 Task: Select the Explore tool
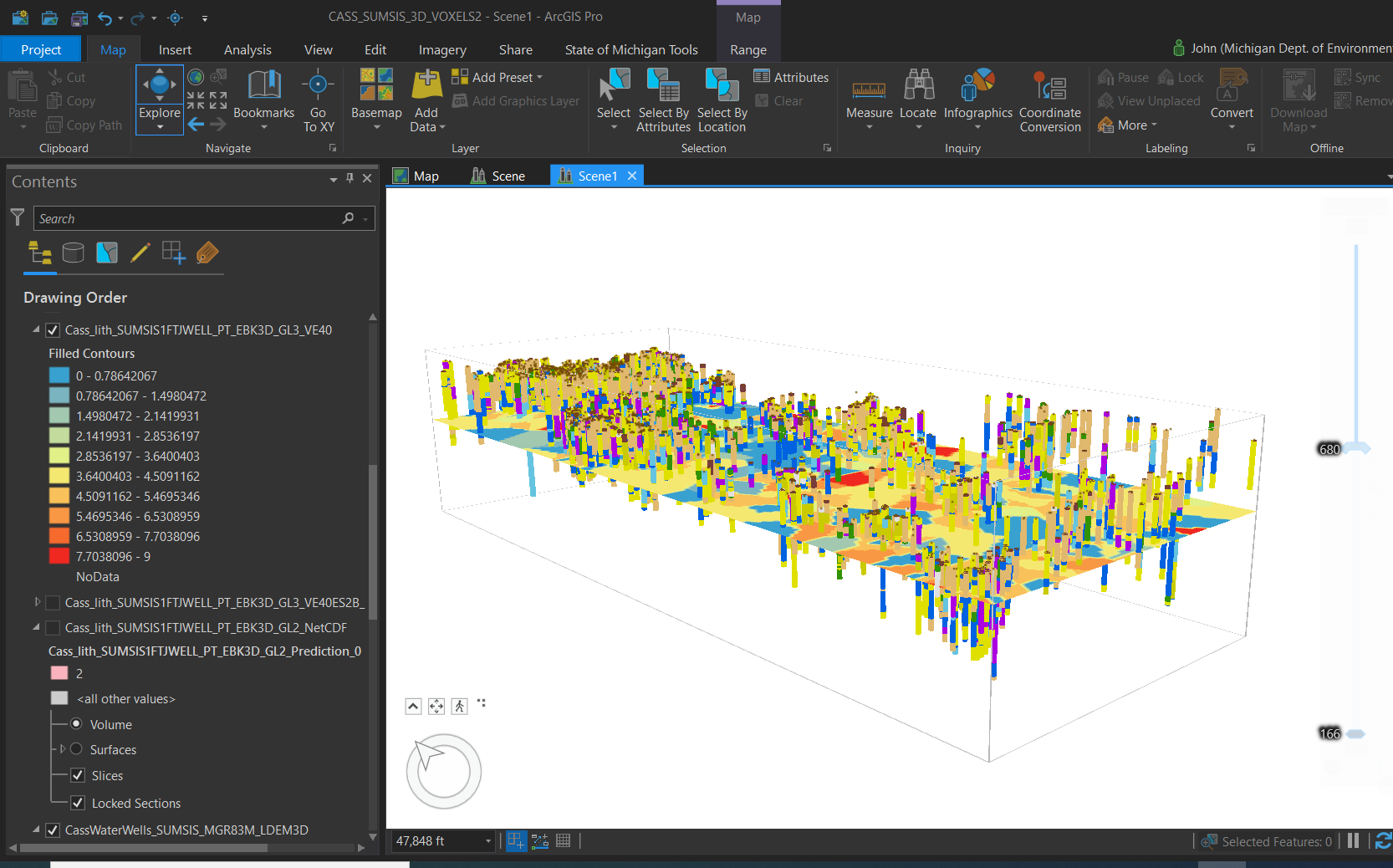(x=159, y=92)
